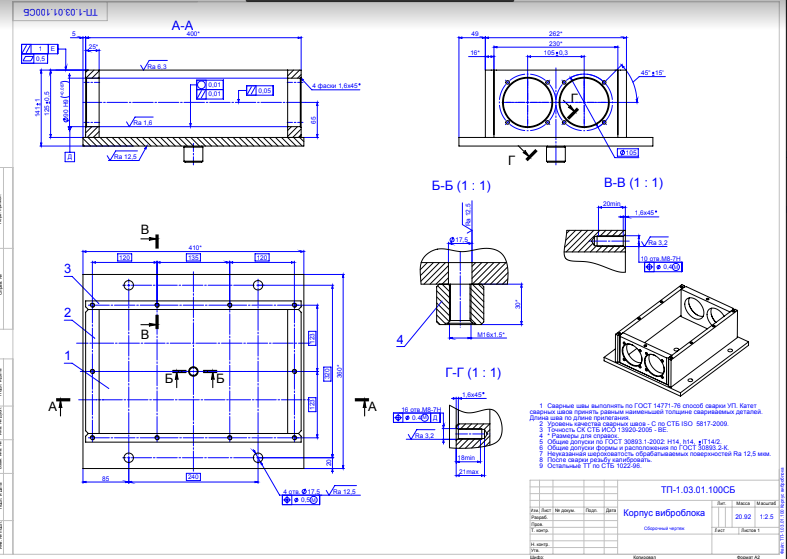Click the 'Б-Б (1 : 1)' view heading
Image resolution: width=787 pixels, height=559 pixels.
pos(461,186)
